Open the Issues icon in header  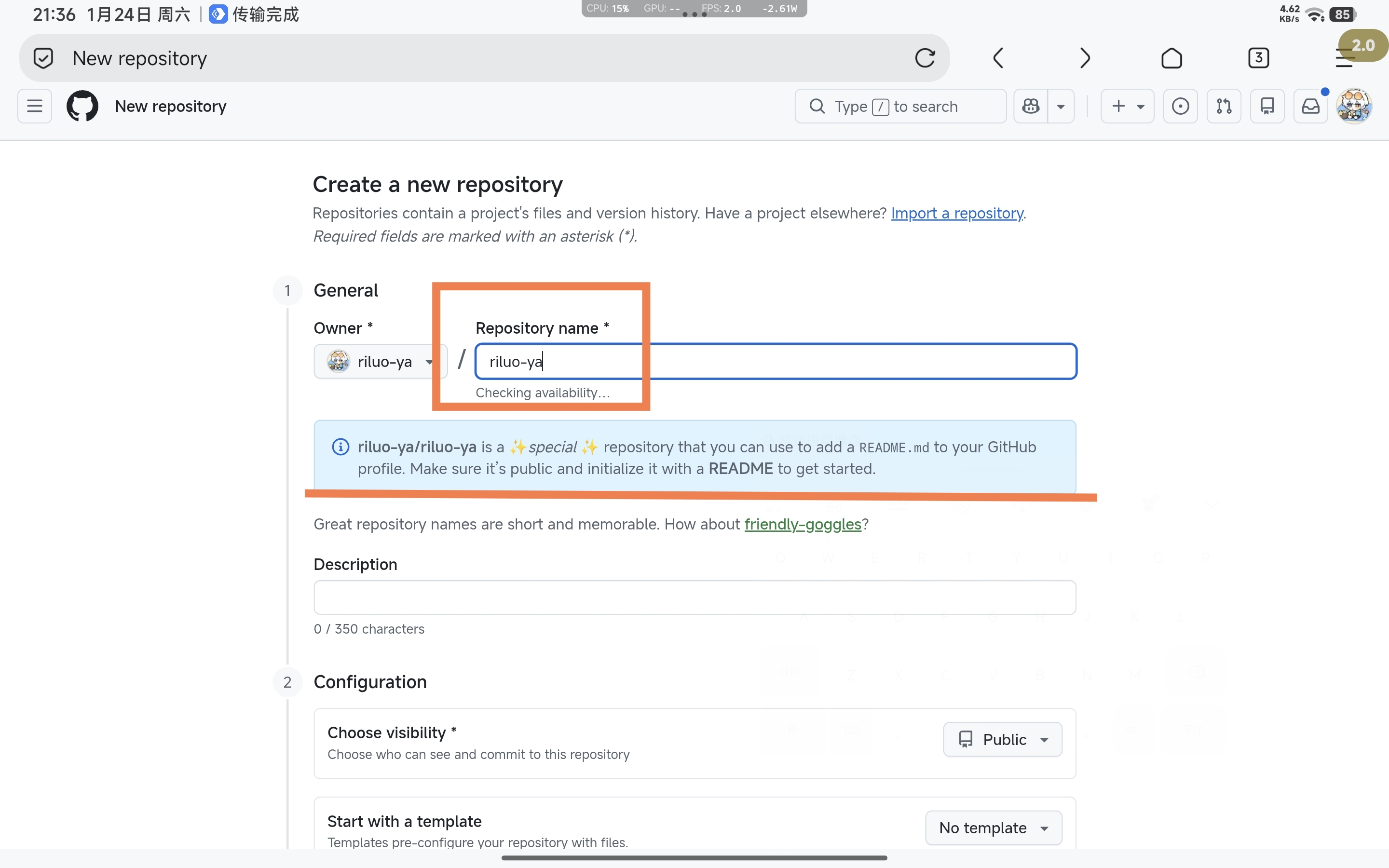click(x=1180, y=106)
